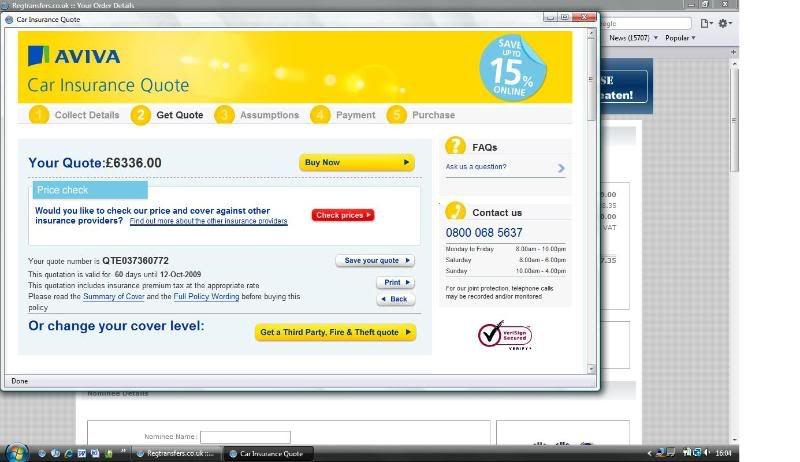Click the popup scrollbar down arrow

(591, 369)
